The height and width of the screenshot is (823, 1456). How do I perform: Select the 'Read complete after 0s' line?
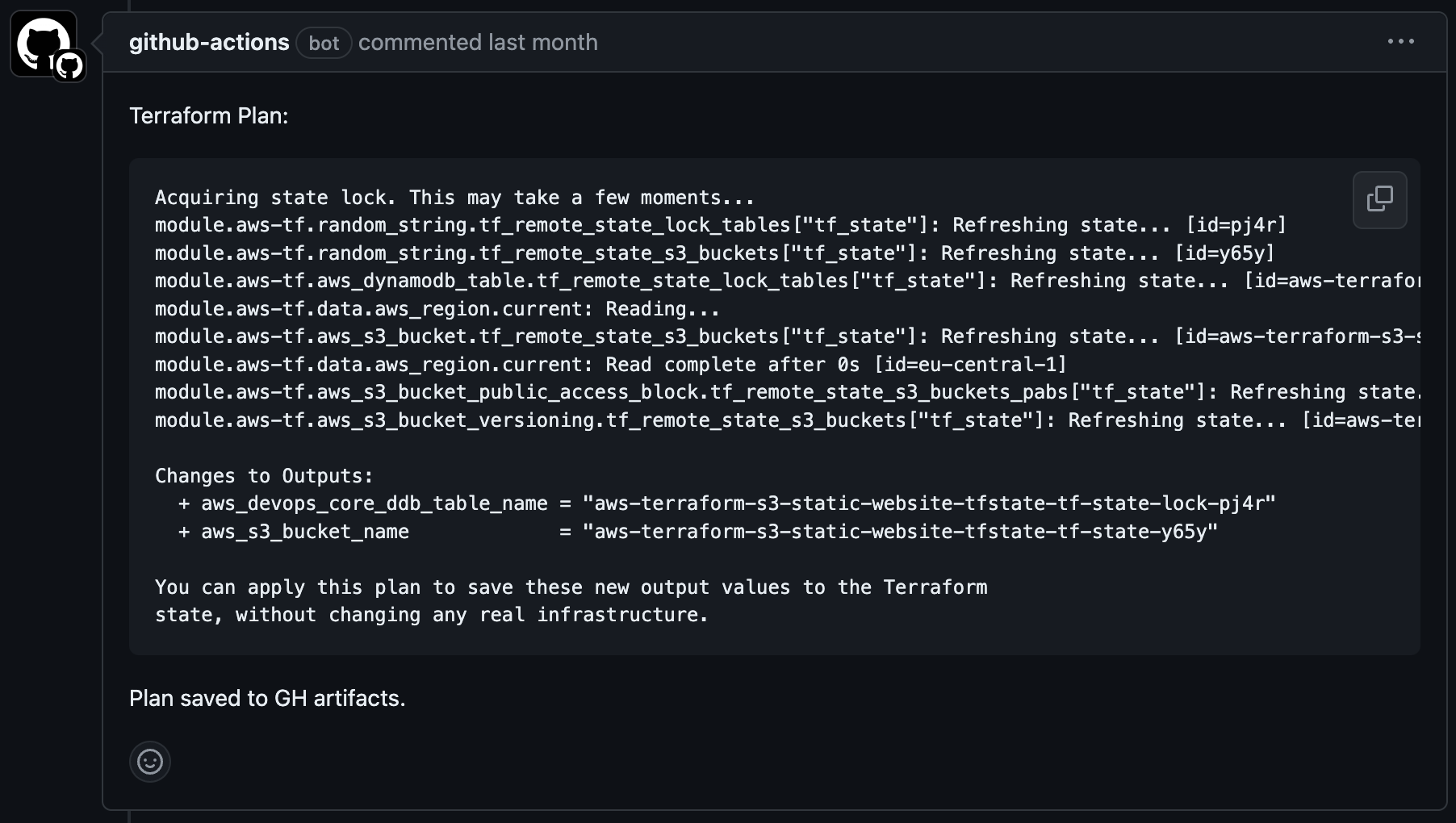click(x=611, y=365)
